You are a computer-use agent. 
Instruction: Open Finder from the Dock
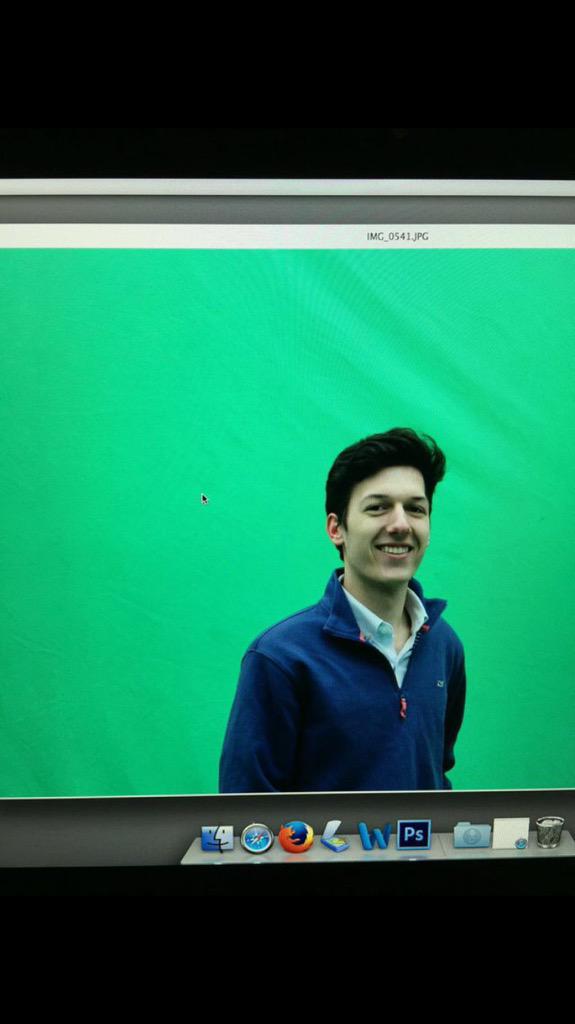(217, 838)
